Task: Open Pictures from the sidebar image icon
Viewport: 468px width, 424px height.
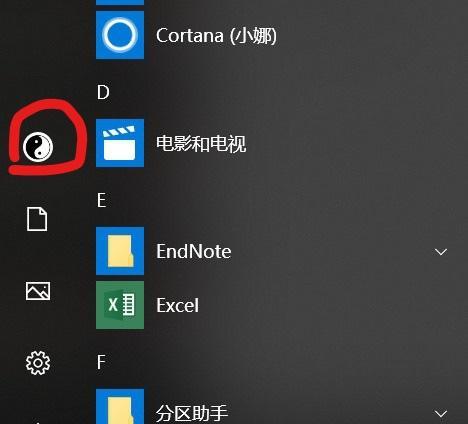Action: coord(38,291)
